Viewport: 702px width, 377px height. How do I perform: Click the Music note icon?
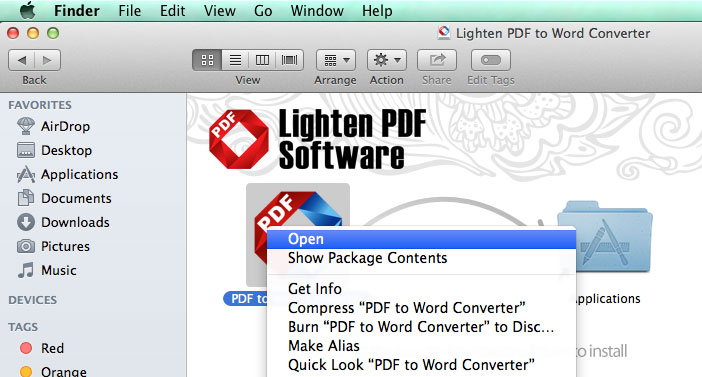[26, 270]
